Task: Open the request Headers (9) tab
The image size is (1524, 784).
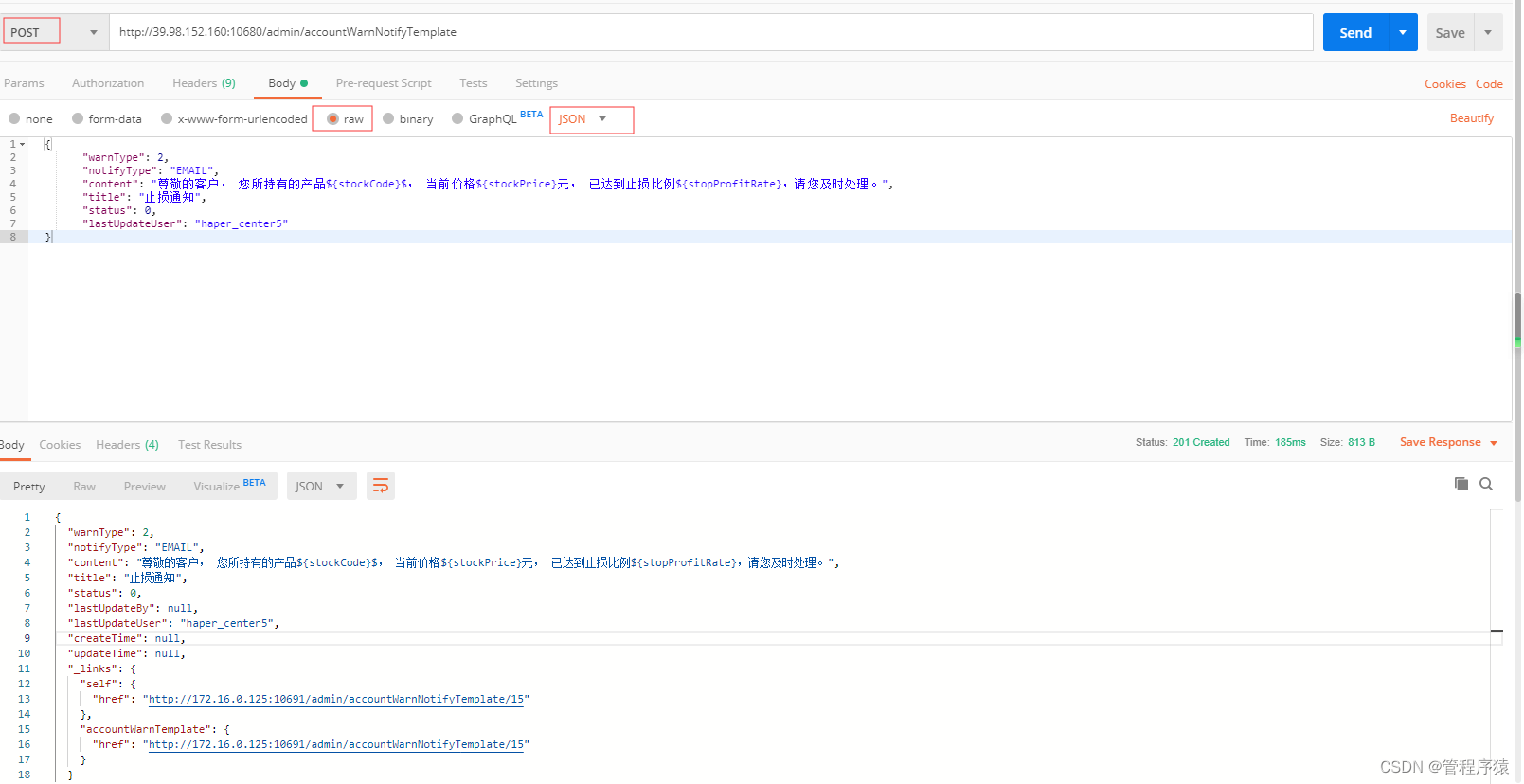Action: pos(204,83)
